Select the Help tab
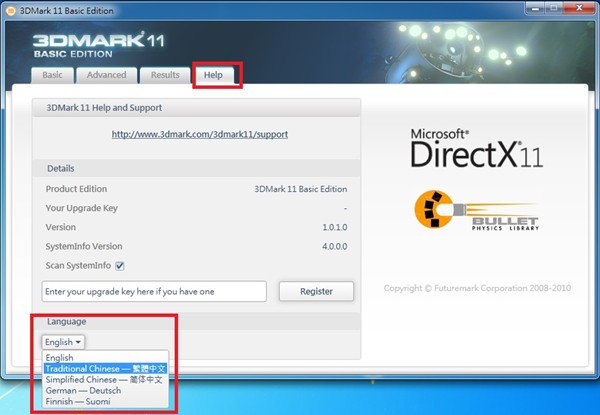This screenshot has width=600, height=415. click(214, 75)
